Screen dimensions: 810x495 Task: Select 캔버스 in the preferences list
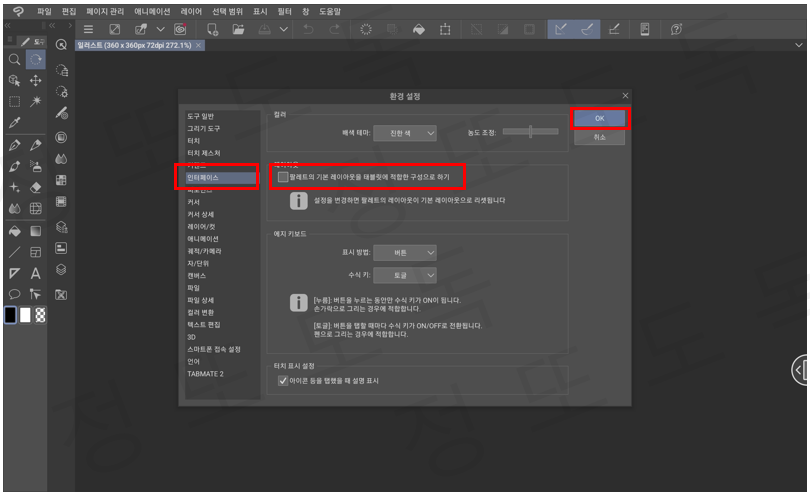[196, 276]
